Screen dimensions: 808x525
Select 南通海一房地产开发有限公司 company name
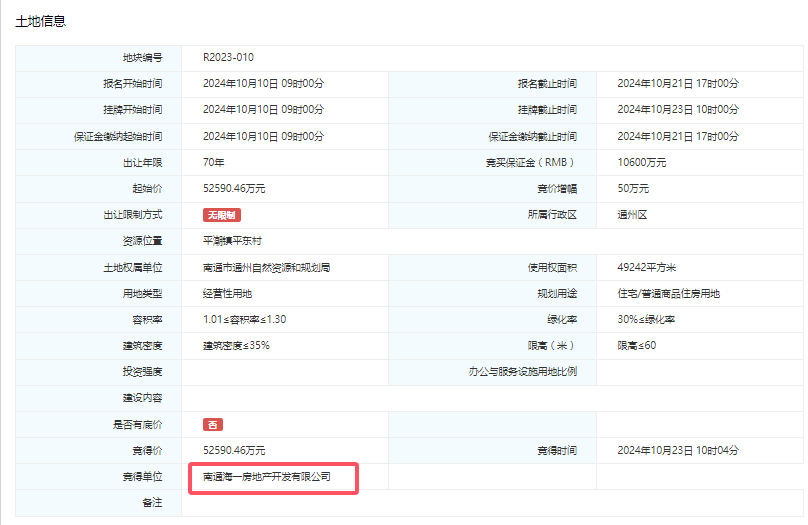tap(267, 477)
